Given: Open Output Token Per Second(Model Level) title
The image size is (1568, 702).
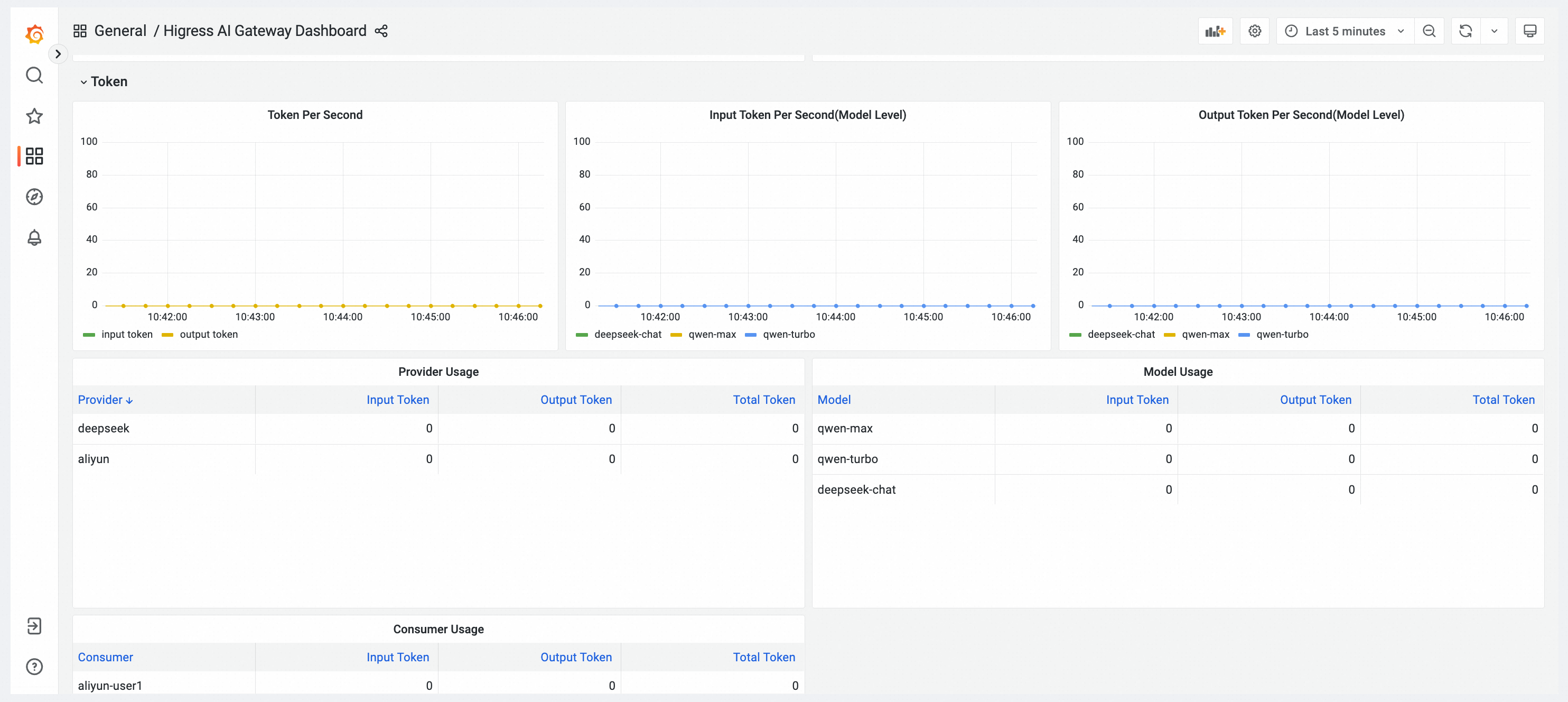Looking at the screenshot, I should coord(1301,115).
